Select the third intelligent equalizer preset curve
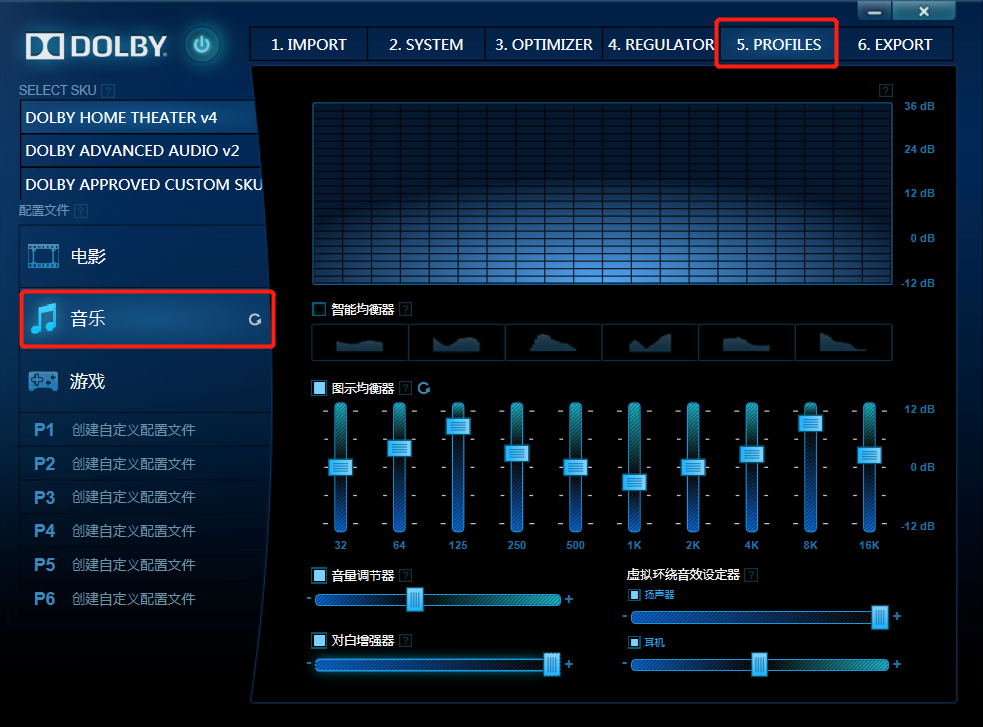 pos(553,342)
